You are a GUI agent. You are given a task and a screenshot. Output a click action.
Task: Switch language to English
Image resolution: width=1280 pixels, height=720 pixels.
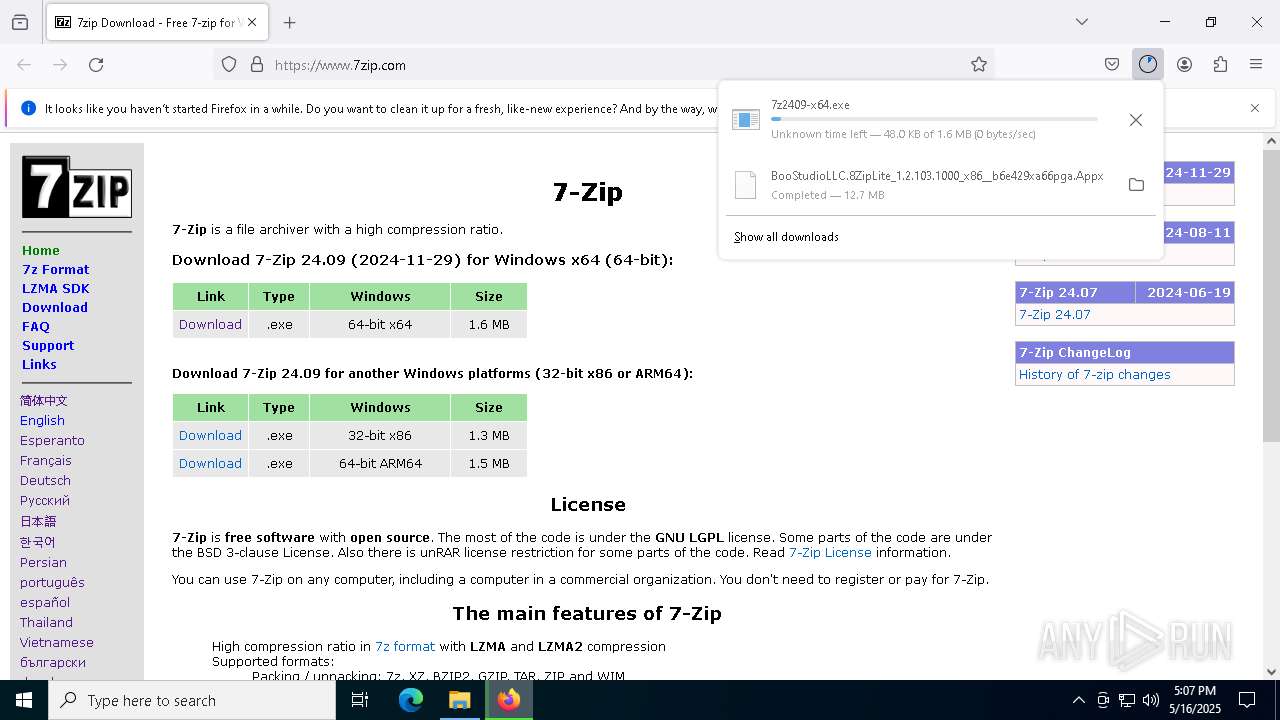(x=42, y=420)
